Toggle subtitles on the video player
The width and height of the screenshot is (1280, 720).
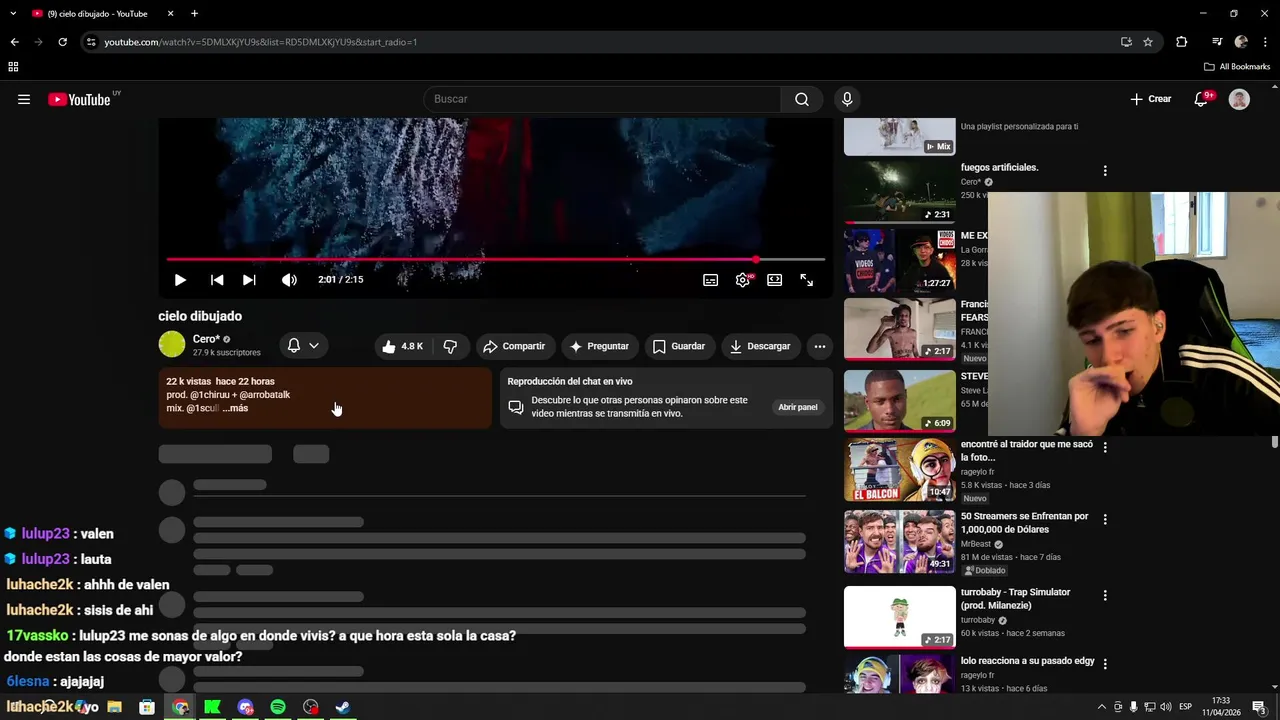[x=710, y=280]
